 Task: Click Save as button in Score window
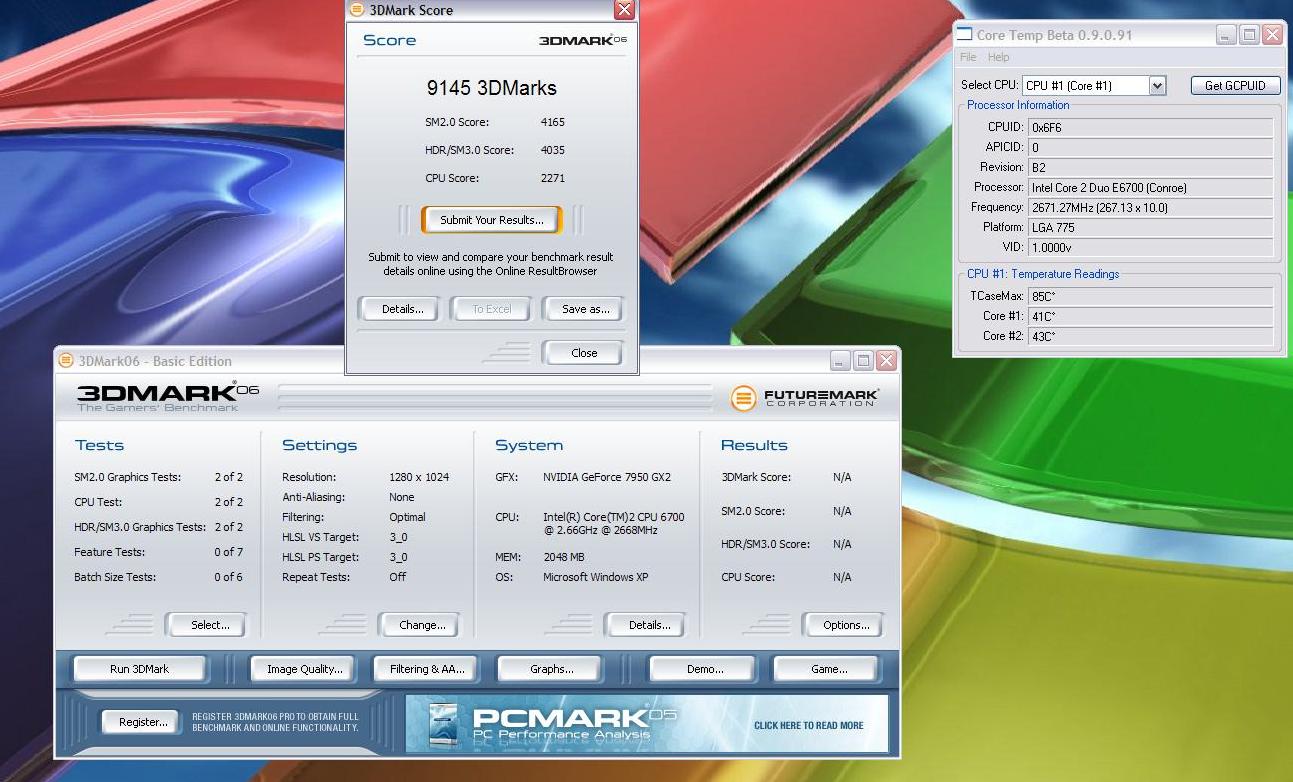(585, 309)
